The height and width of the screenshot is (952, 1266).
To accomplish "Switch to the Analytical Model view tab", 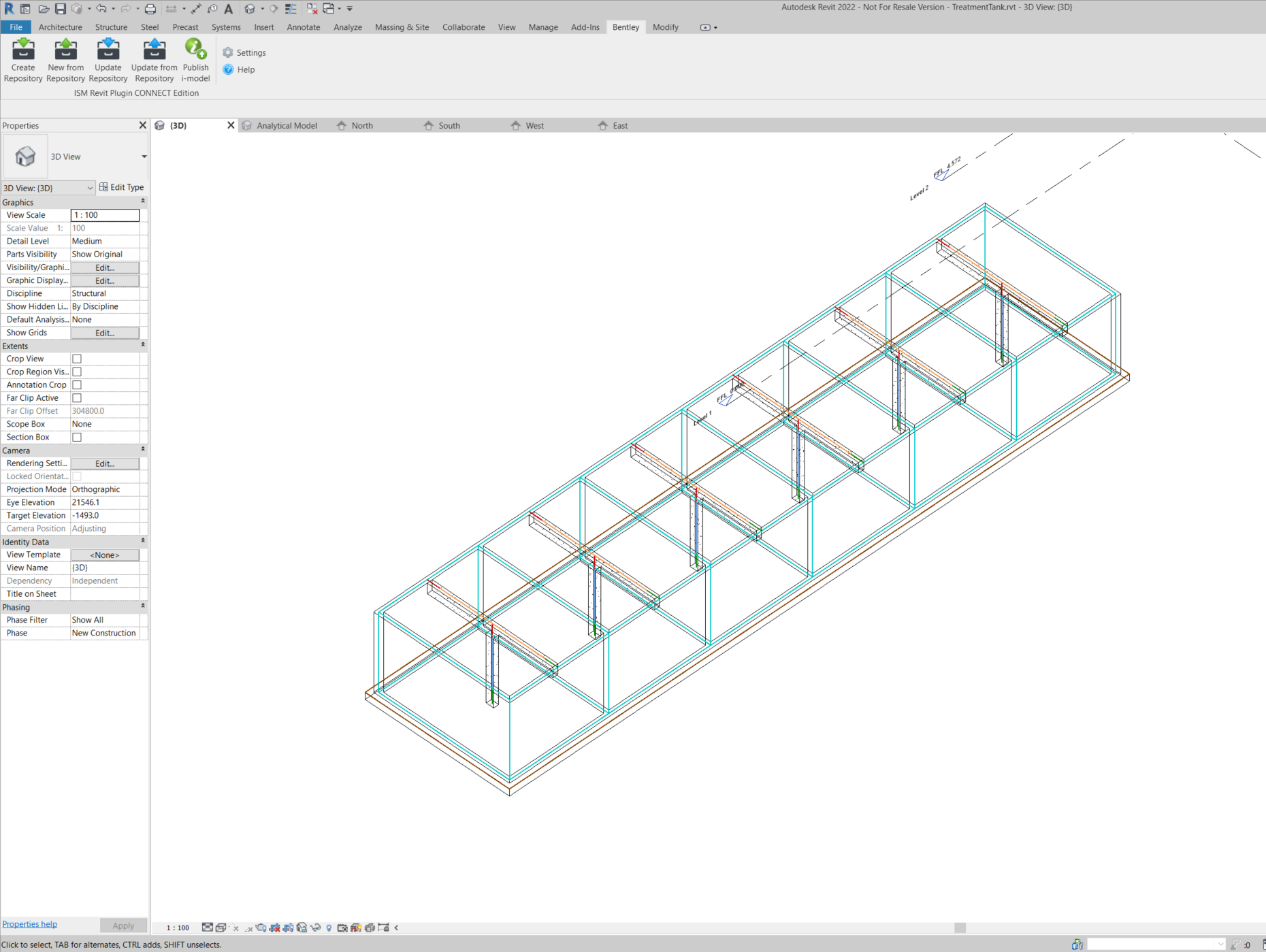I will [x=287, y=126].
